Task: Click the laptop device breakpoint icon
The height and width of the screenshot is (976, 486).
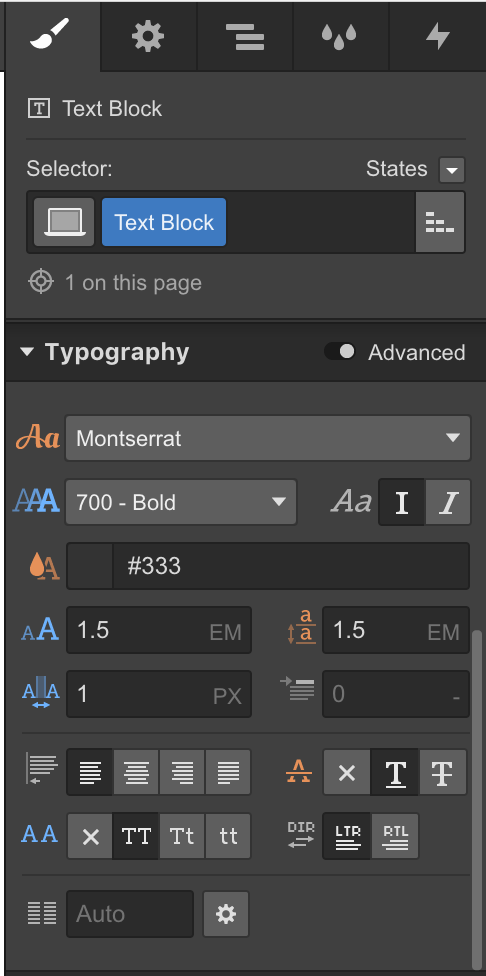Action: coord(64,222)
